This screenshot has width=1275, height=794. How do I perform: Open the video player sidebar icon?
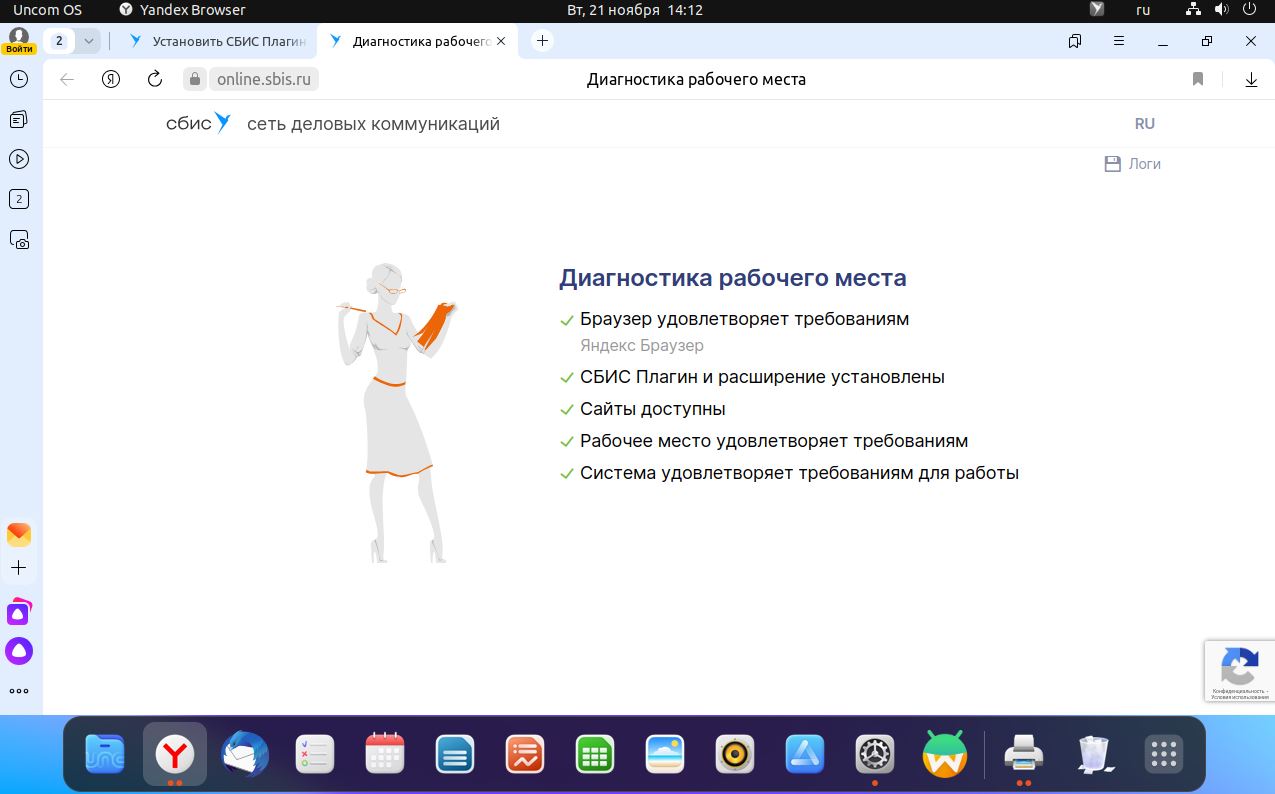[x=19, y=158]
